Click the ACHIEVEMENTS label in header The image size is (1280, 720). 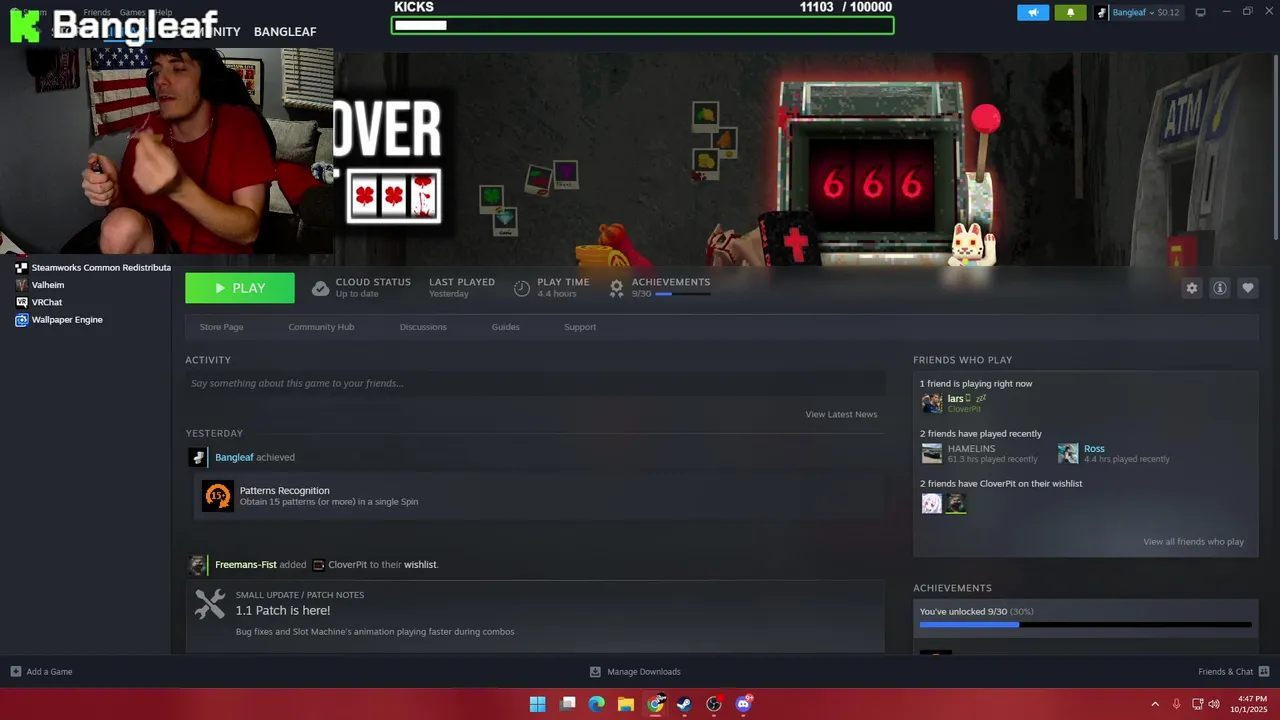pyautogui.click(x=671, y=282)
